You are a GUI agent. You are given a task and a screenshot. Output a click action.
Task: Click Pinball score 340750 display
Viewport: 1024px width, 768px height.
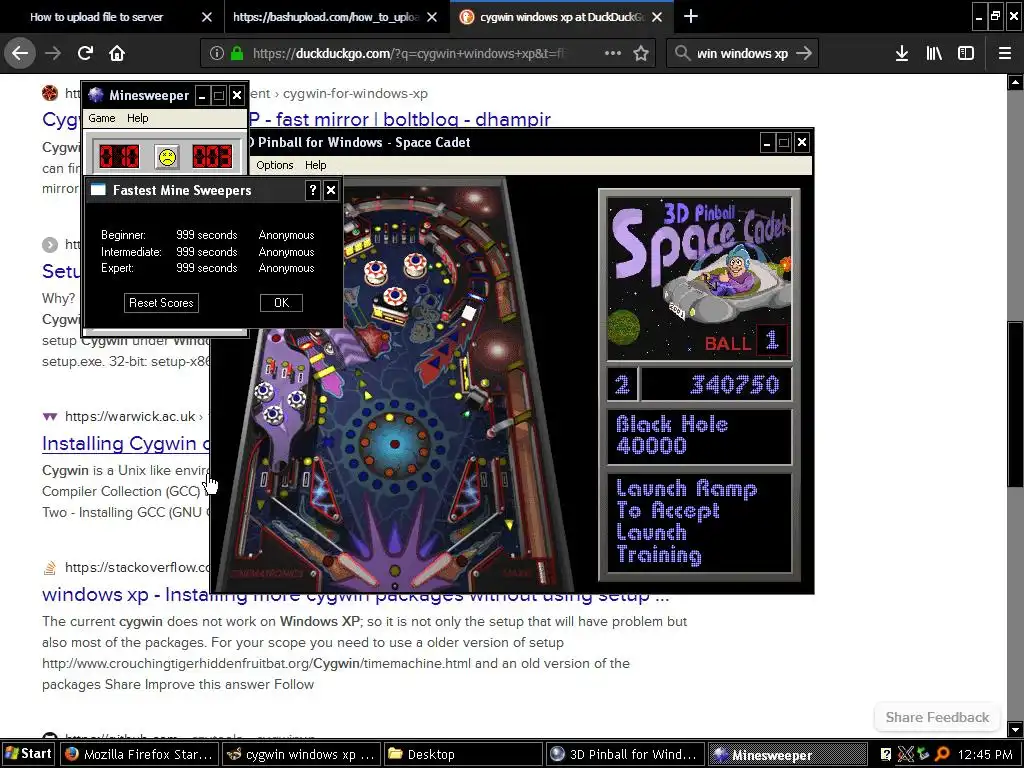(x=716, y=385)
